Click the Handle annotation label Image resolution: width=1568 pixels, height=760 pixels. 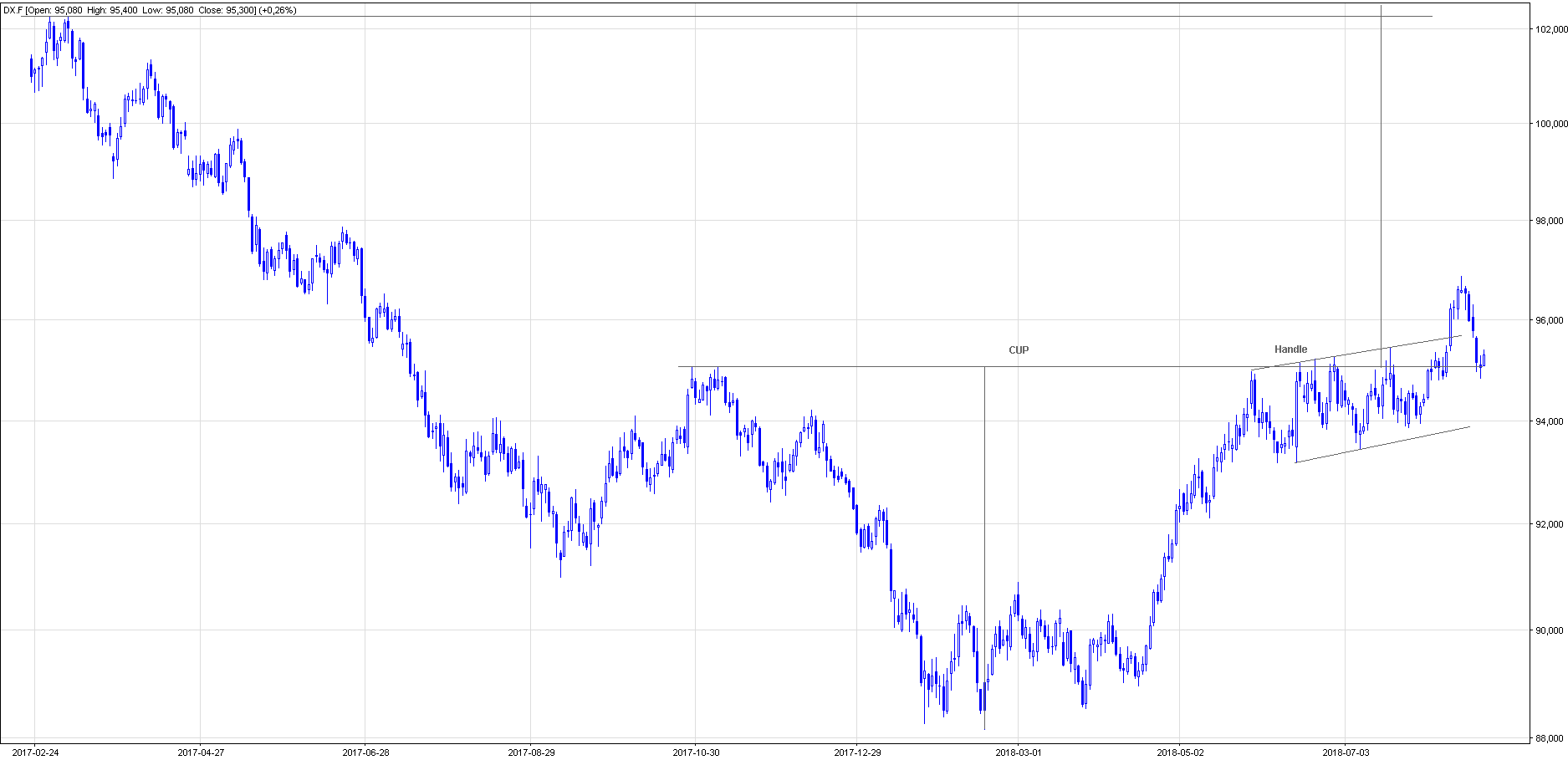click(1290, 349)
